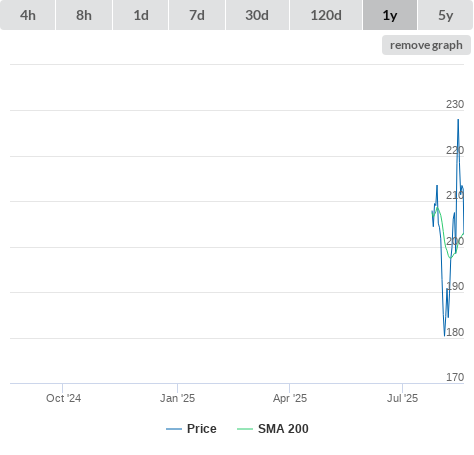Click the Jul '25 axis label
Image resolution: width=474 pixels, height=455 pixels.
point(402,398)
